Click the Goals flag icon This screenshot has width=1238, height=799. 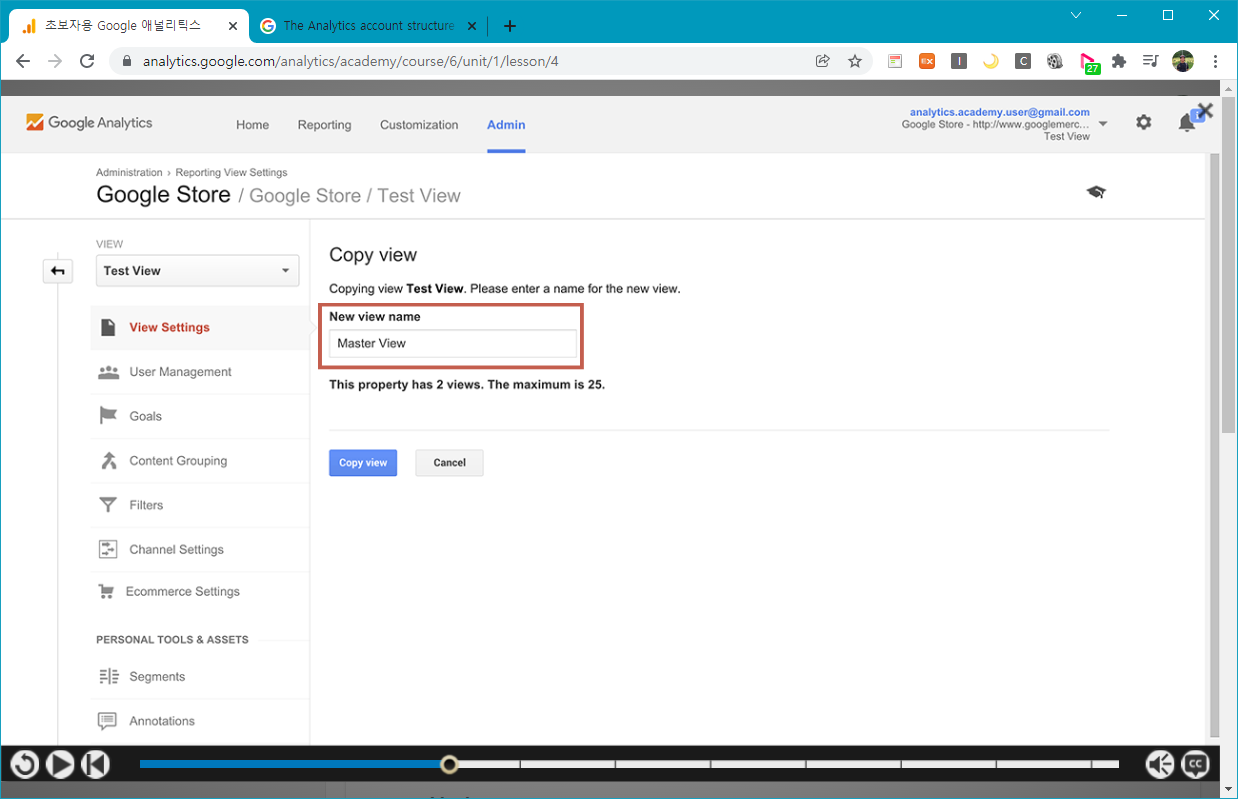pos(108,416)
